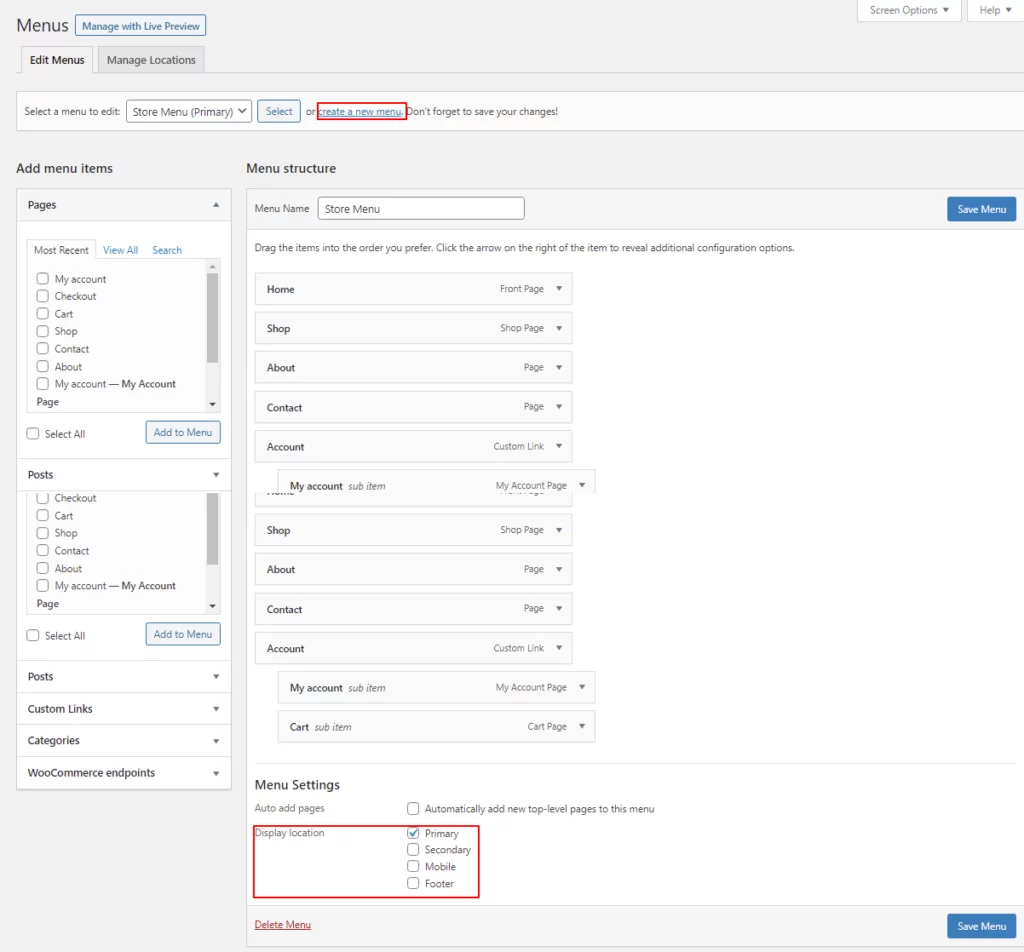
Task: Collapse the Pages panel arrow
Action: [216, 205]
